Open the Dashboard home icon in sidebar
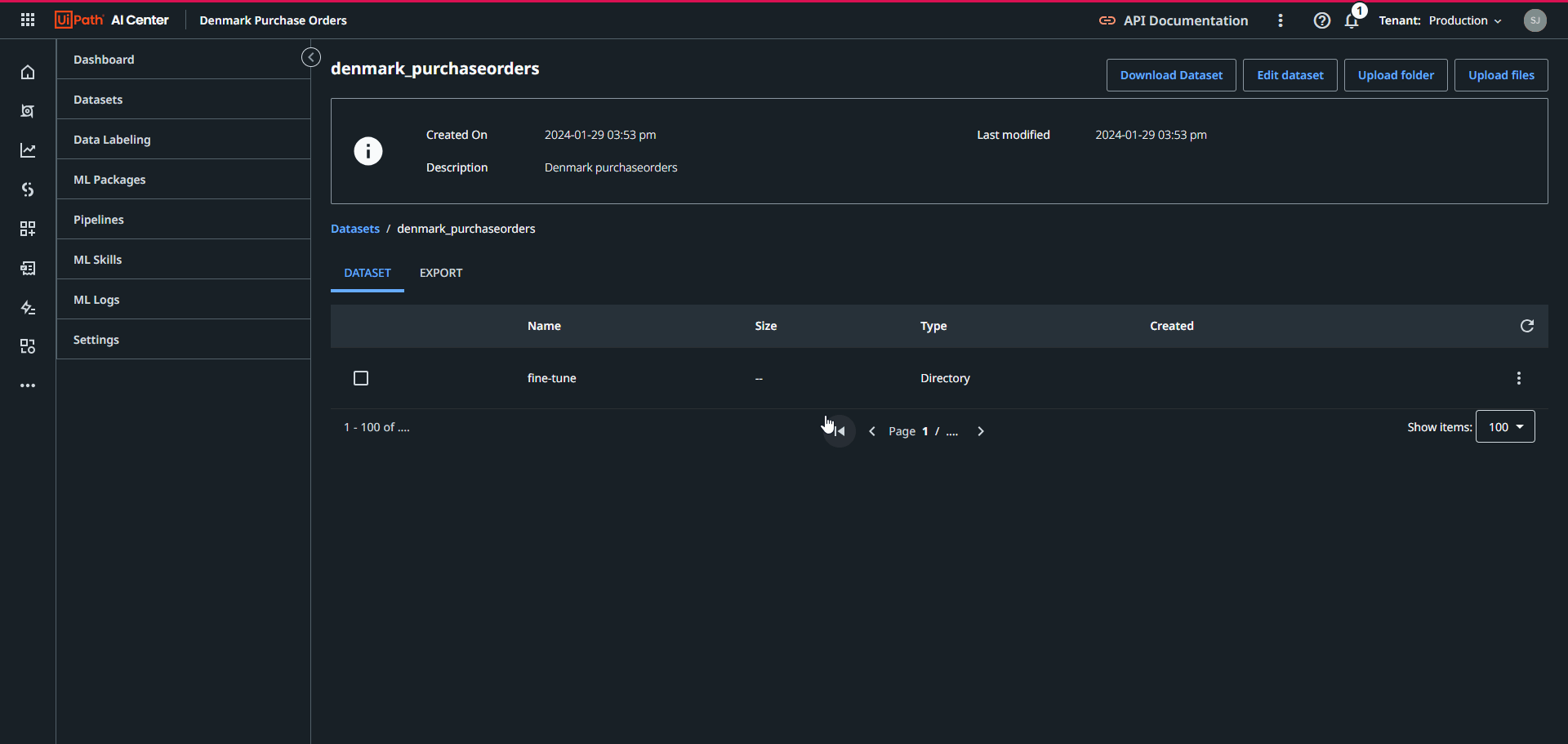 (x=28, y=72)
